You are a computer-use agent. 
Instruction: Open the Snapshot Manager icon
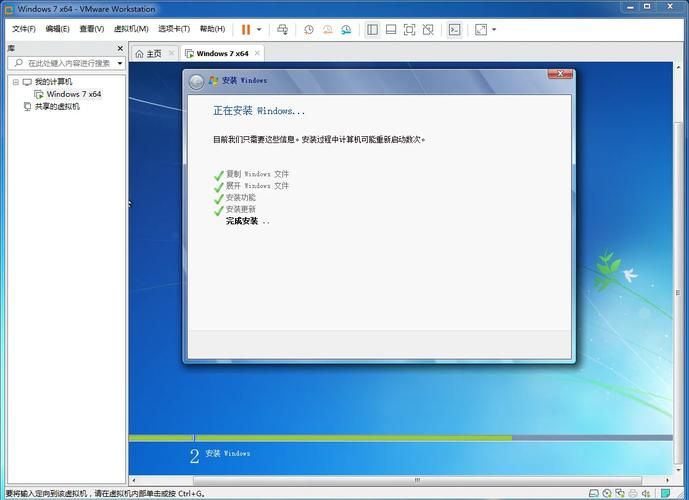[346, 29]
